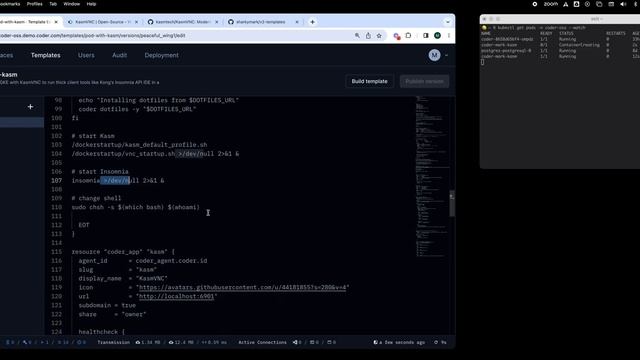Open a new browser tab
Image resolution: width=640 pixels, height=360 pixels.
(x=312, y=22)
